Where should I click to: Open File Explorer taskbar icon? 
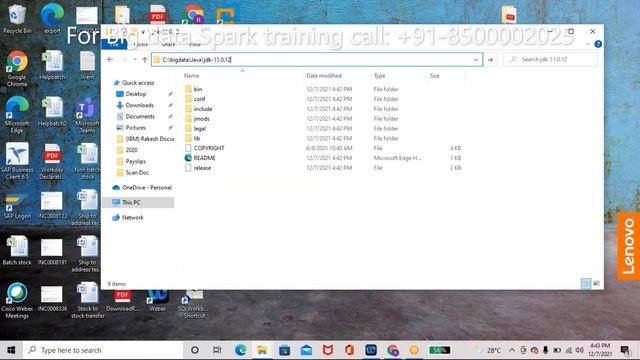click(x=262, y=350)
